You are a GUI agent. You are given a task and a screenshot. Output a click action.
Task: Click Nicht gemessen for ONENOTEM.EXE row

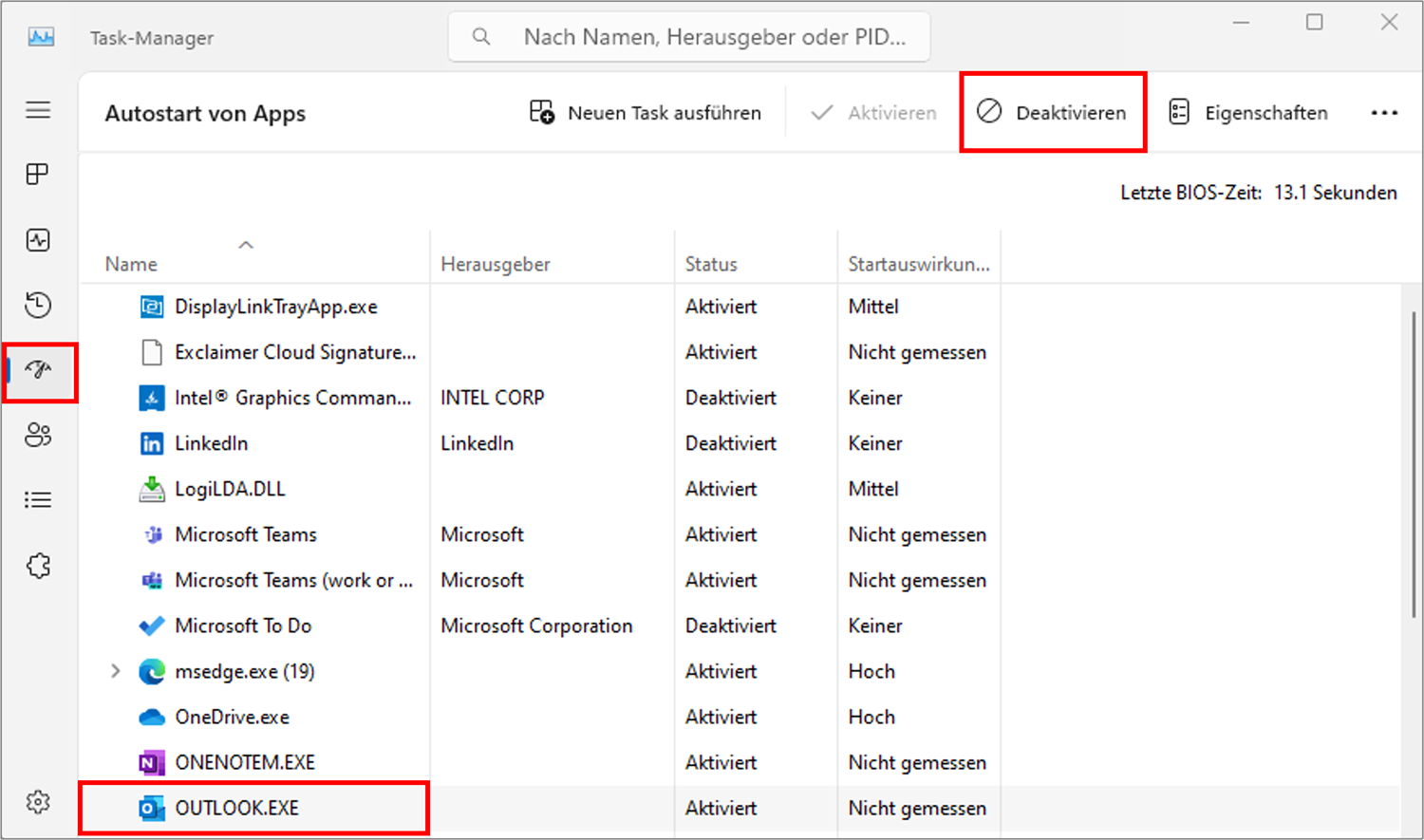click(917, 762)
